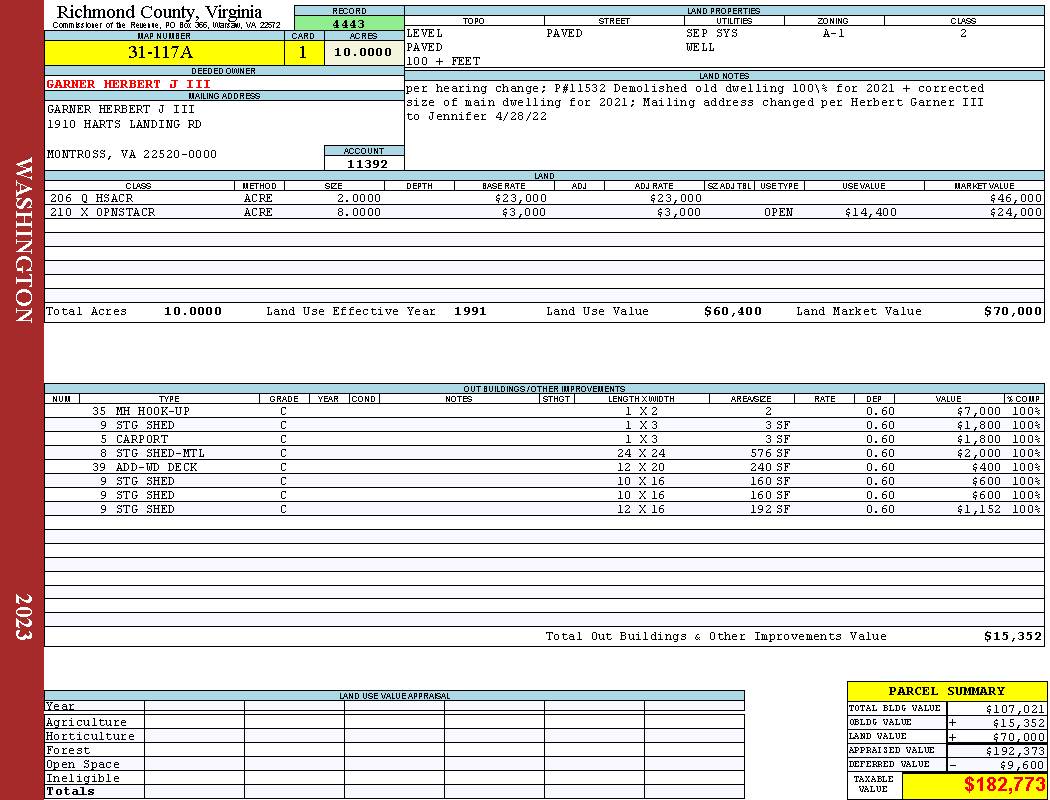Select taxable value $182,773
This screenshot has height=800, width=1050.
pyautogui.click(x=1004, y=785)
